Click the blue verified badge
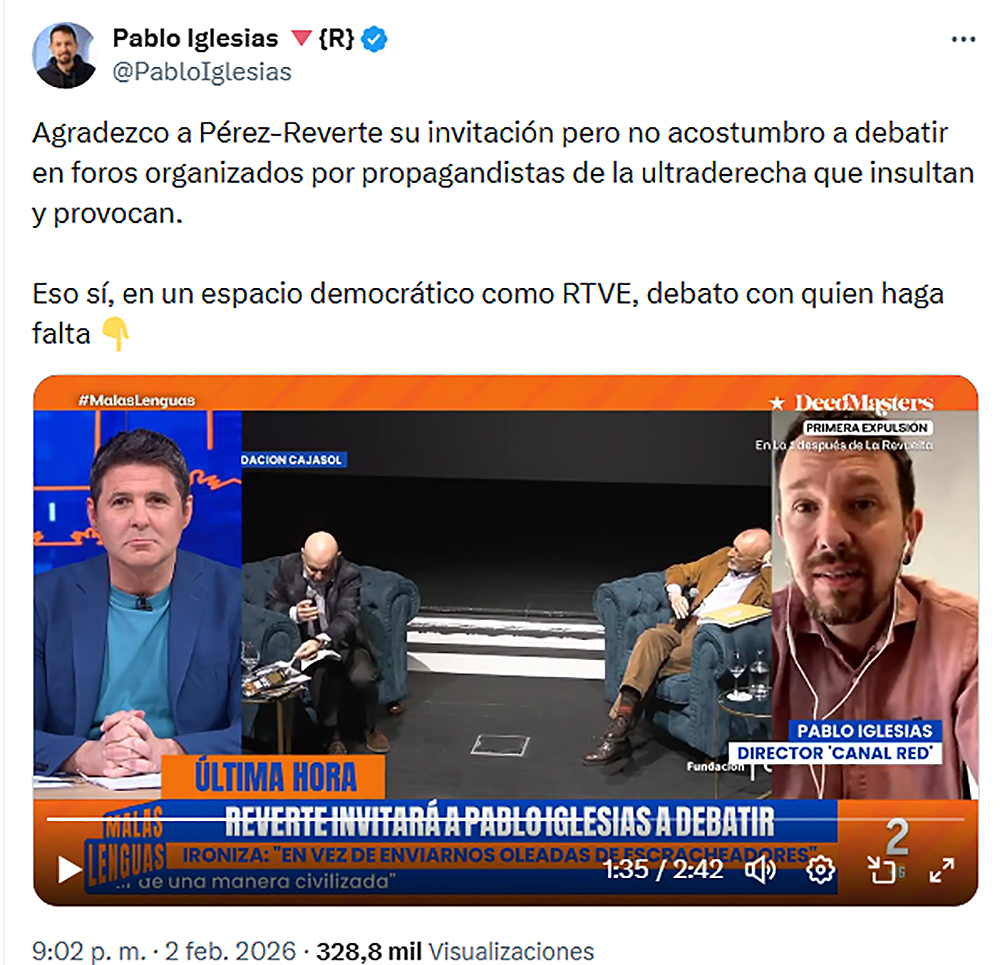The height and width of the screenshot is (965, 1000). coord(374,39)
